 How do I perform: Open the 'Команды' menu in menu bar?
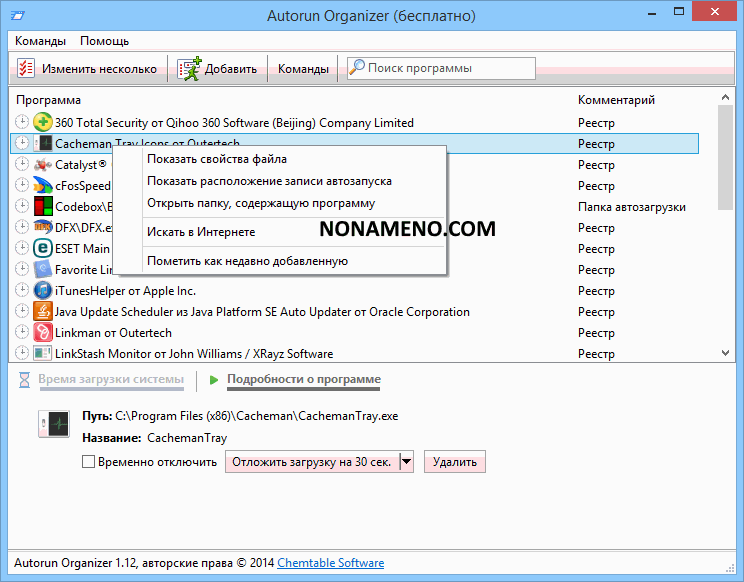click(41, 41)
